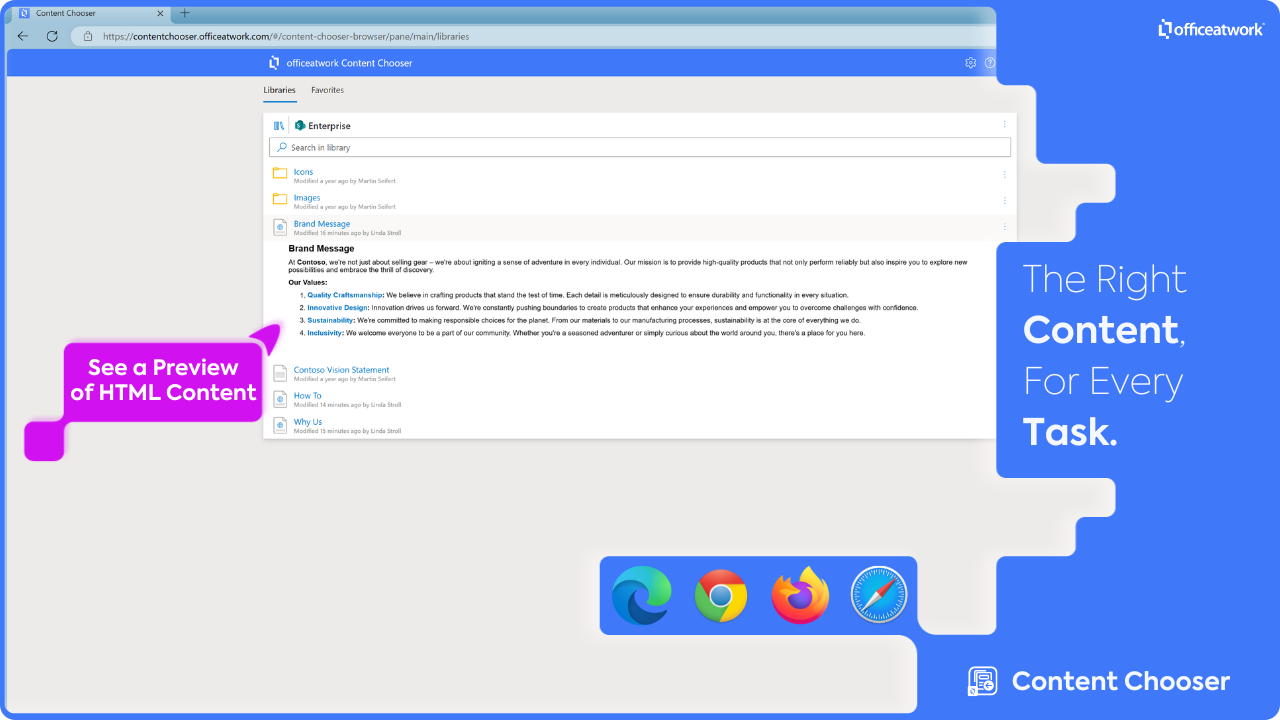
Task: Click 'Modified 15 minutes ago by Linda Stroll'
Action: pos(347,431)
